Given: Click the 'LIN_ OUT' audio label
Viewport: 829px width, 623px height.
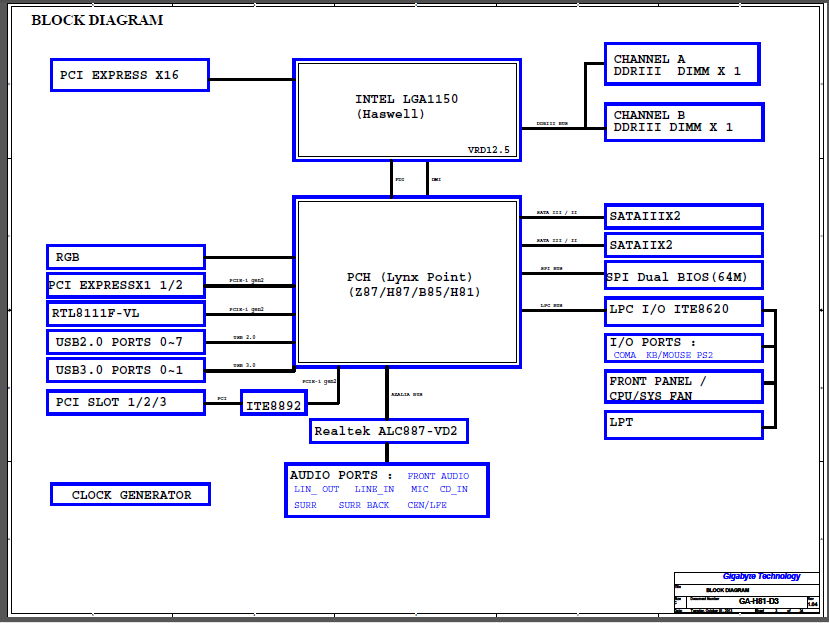Looking at the screenshot, I should pos(317,489).
